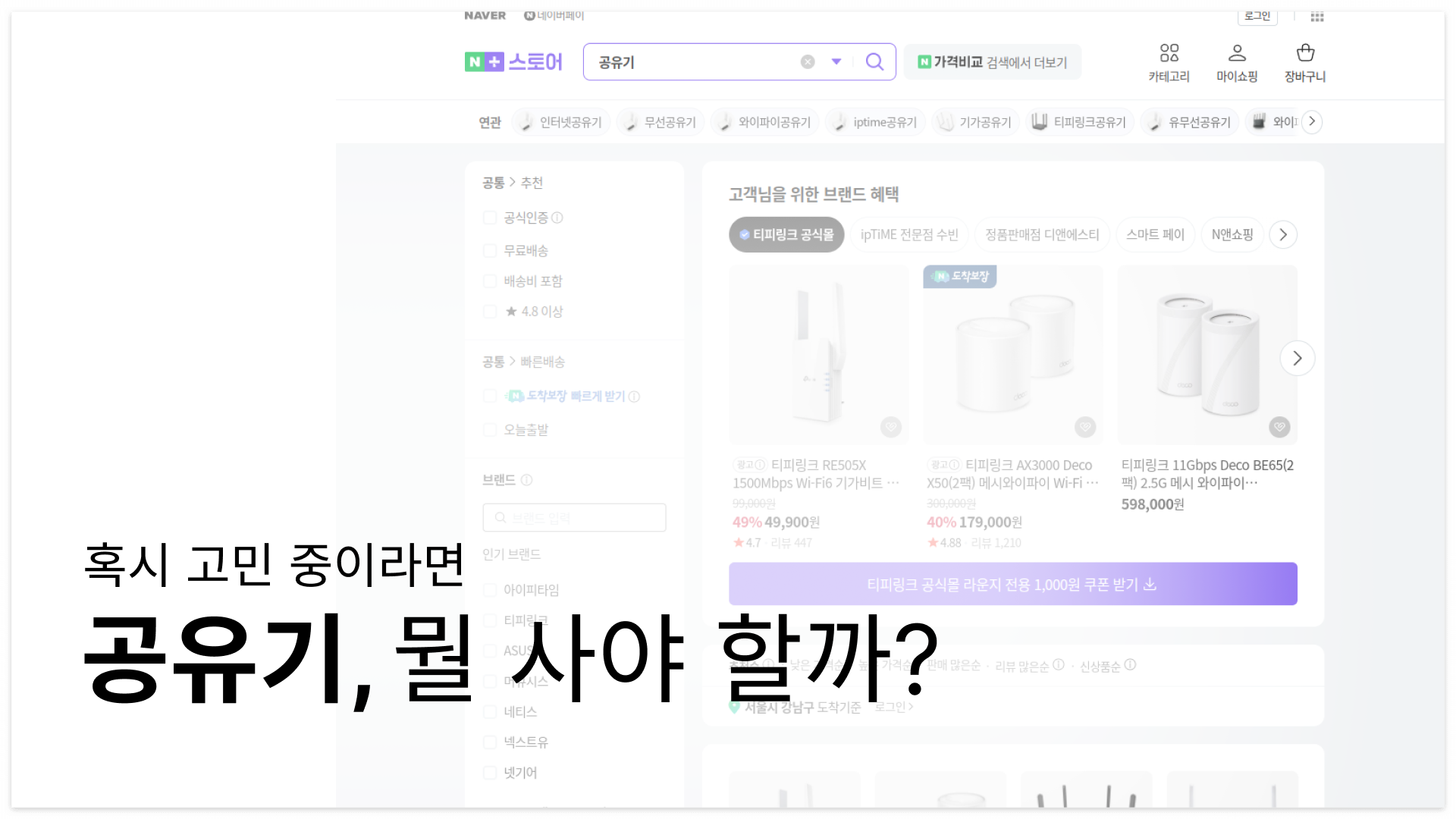The width and height of the screenshot is (1456, 819).
Task: Select related keyword iptime공유기
Action: [874, 122]
